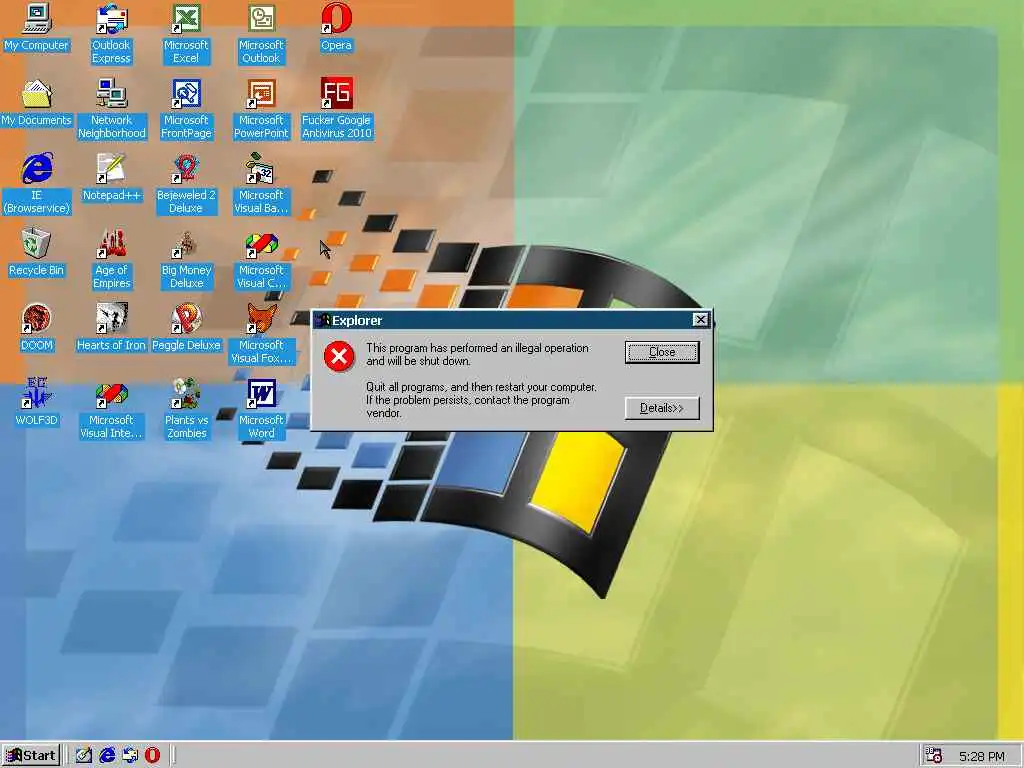Open the Start menu

tap(31, 756)
